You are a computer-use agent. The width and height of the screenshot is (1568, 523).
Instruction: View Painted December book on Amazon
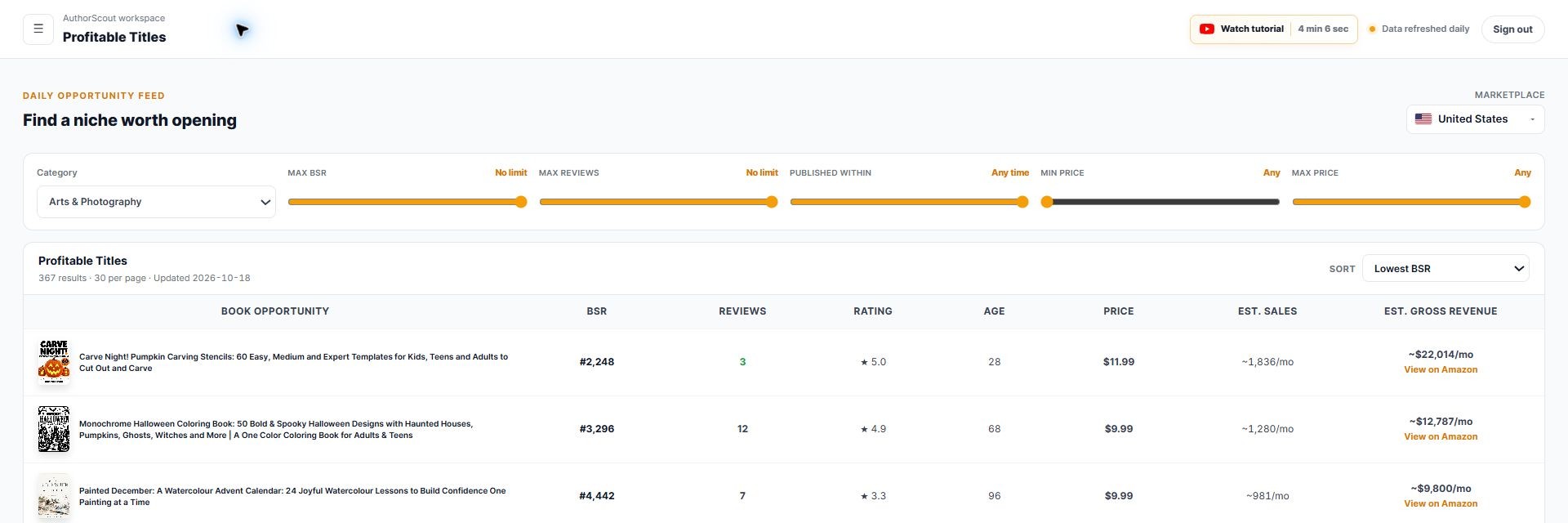1441,504
